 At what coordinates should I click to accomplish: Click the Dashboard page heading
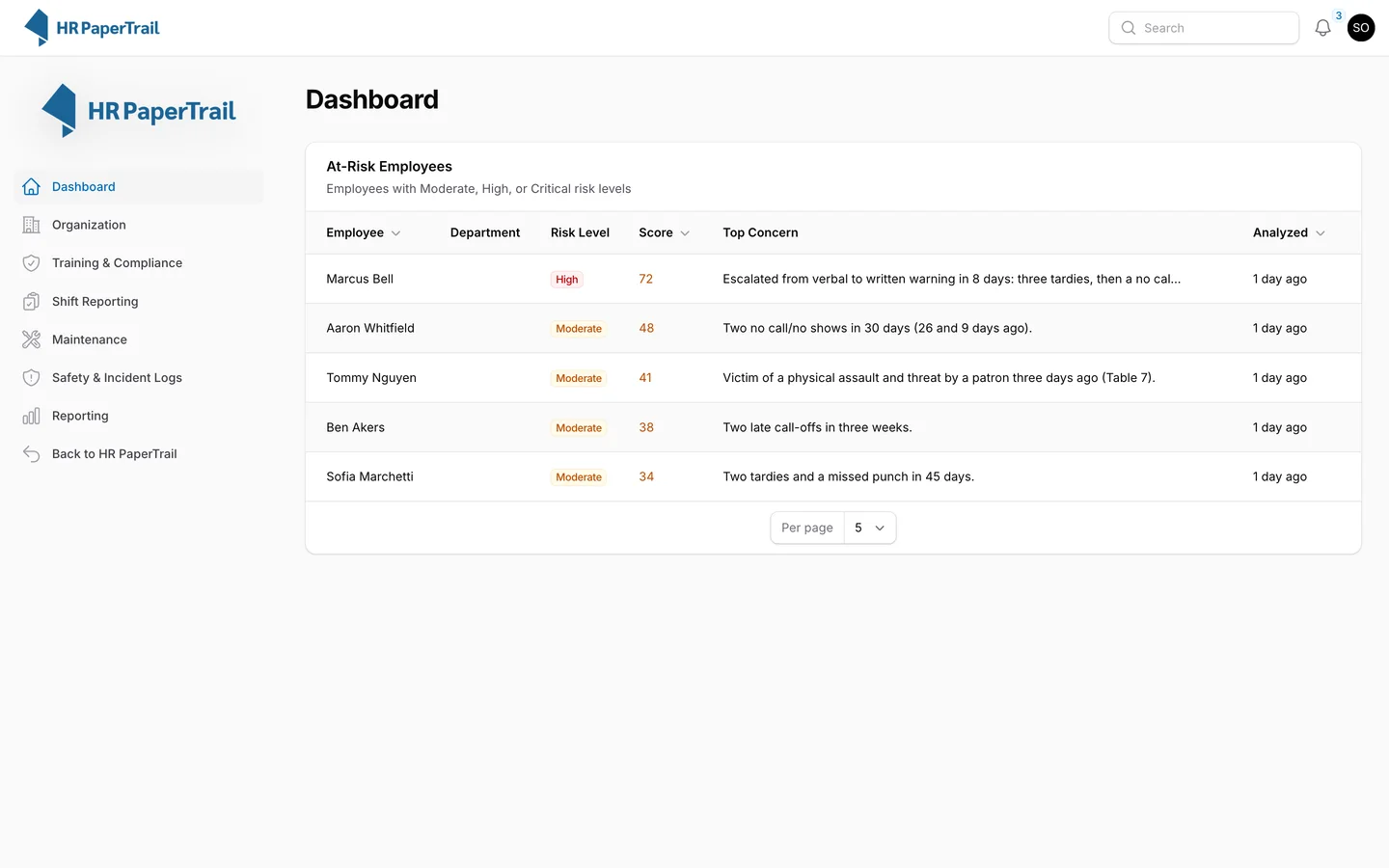tap(372, 99)
